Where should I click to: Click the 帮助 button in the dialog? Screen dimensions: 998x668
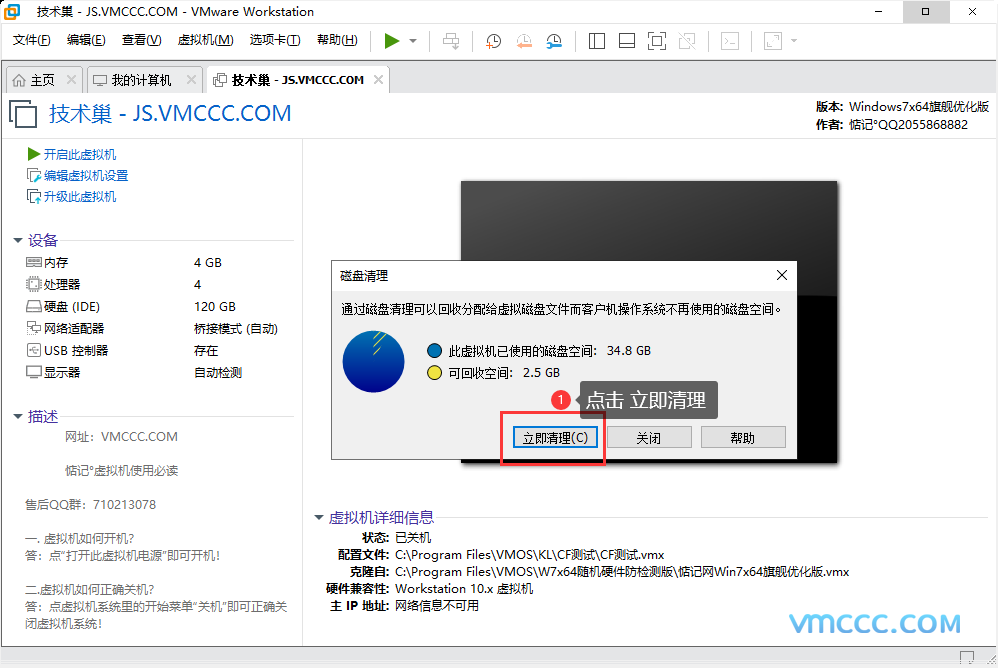click(743, 438)
